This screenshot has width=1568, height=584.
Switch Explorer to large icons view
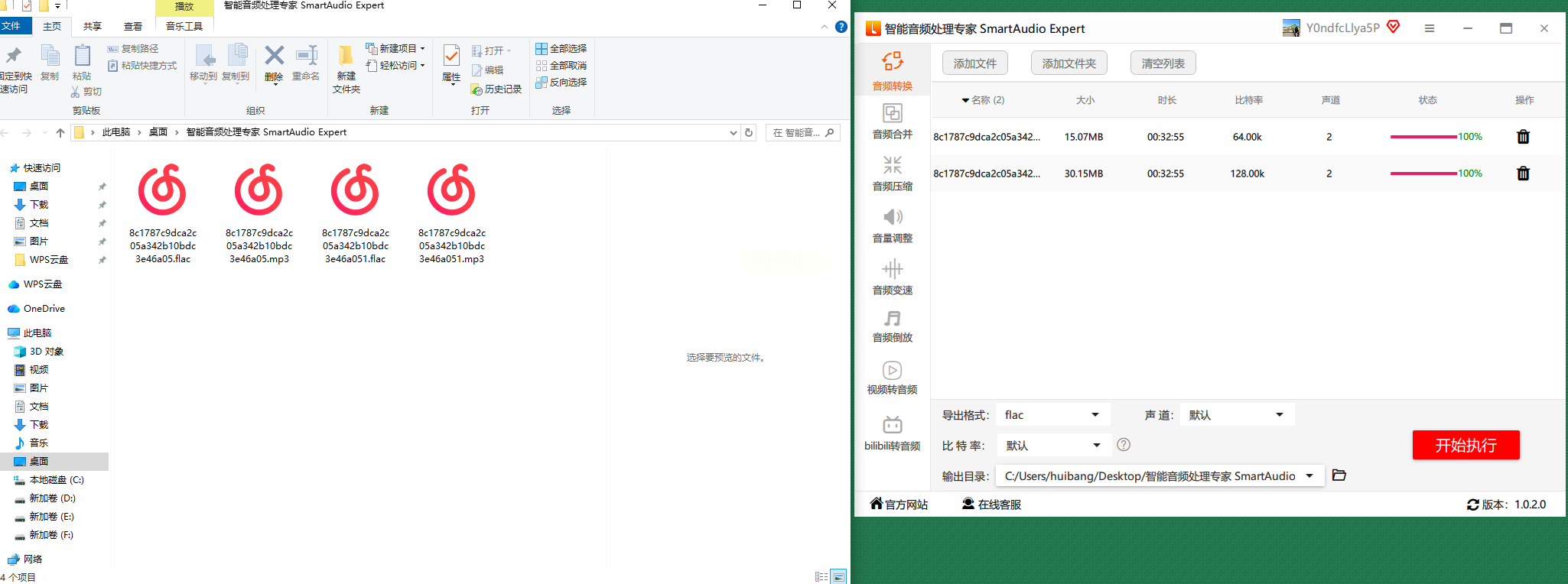coord(839,577)
